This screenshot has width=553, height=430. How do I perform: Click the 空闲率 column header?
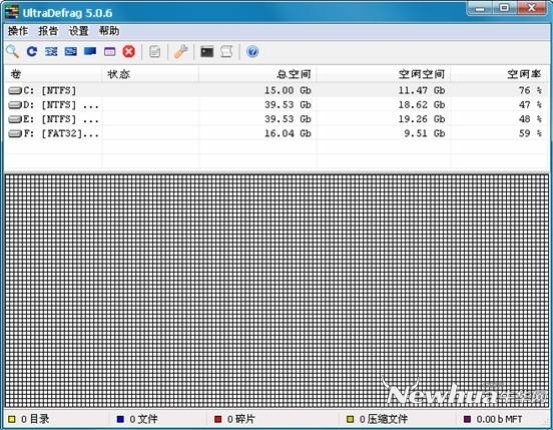pyautogui.click(x=499, y=74)
